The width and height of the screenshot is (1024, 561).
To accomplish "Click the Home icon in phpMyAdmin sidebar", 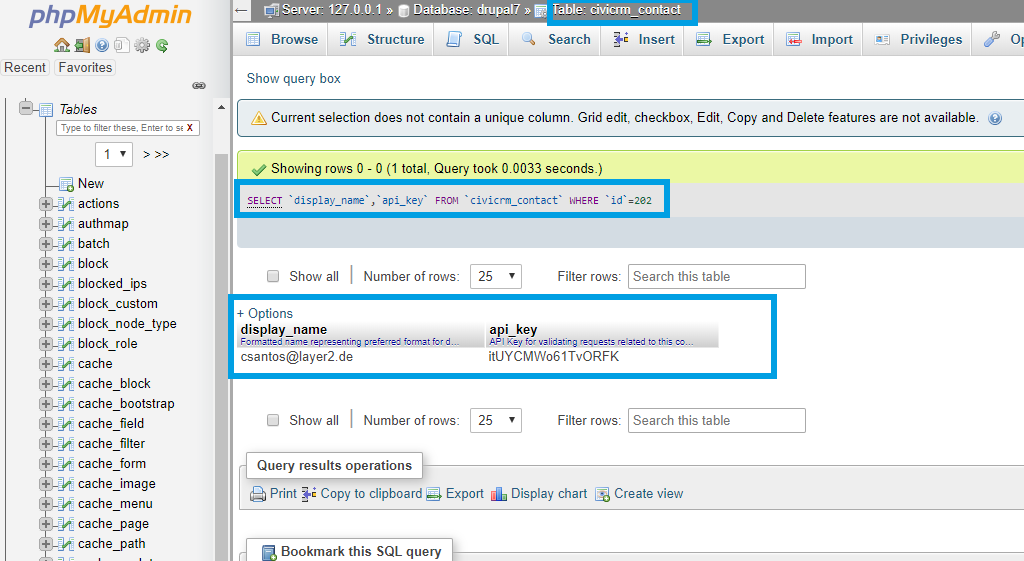I will 62,45.
